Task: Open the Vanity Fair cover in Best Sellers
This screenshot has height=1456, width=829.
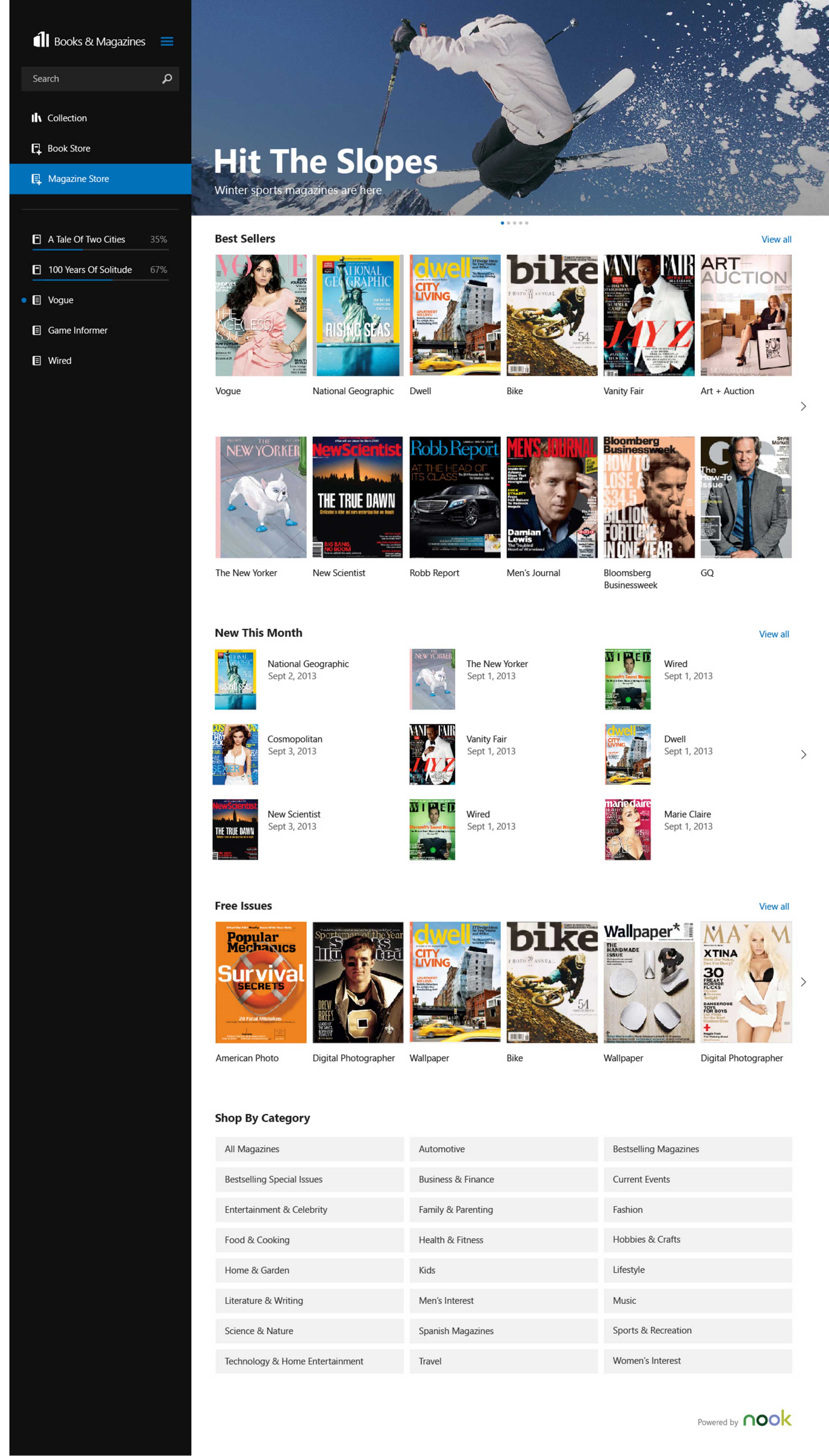Action: tap(649, 315)
